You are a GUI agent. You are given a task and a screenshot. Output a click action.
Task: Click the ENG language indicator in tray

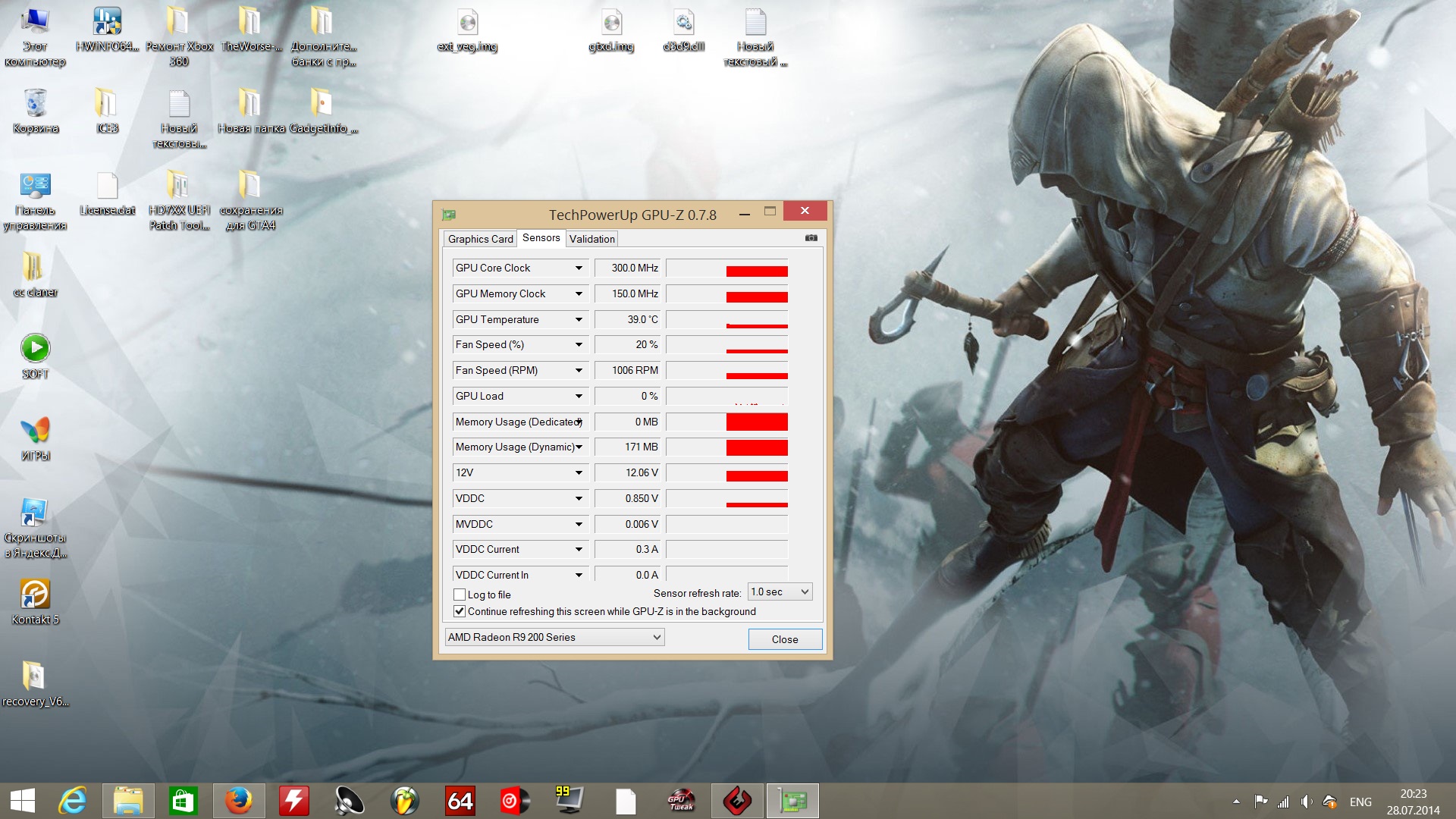[1360, 802]
